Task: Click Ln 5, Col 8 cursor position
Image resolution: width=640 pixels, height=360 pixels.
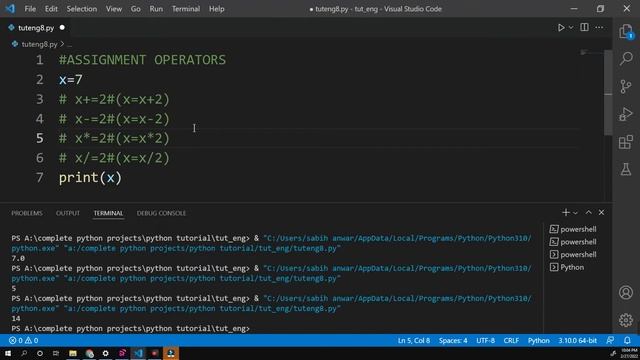Action: click(413, 340)
